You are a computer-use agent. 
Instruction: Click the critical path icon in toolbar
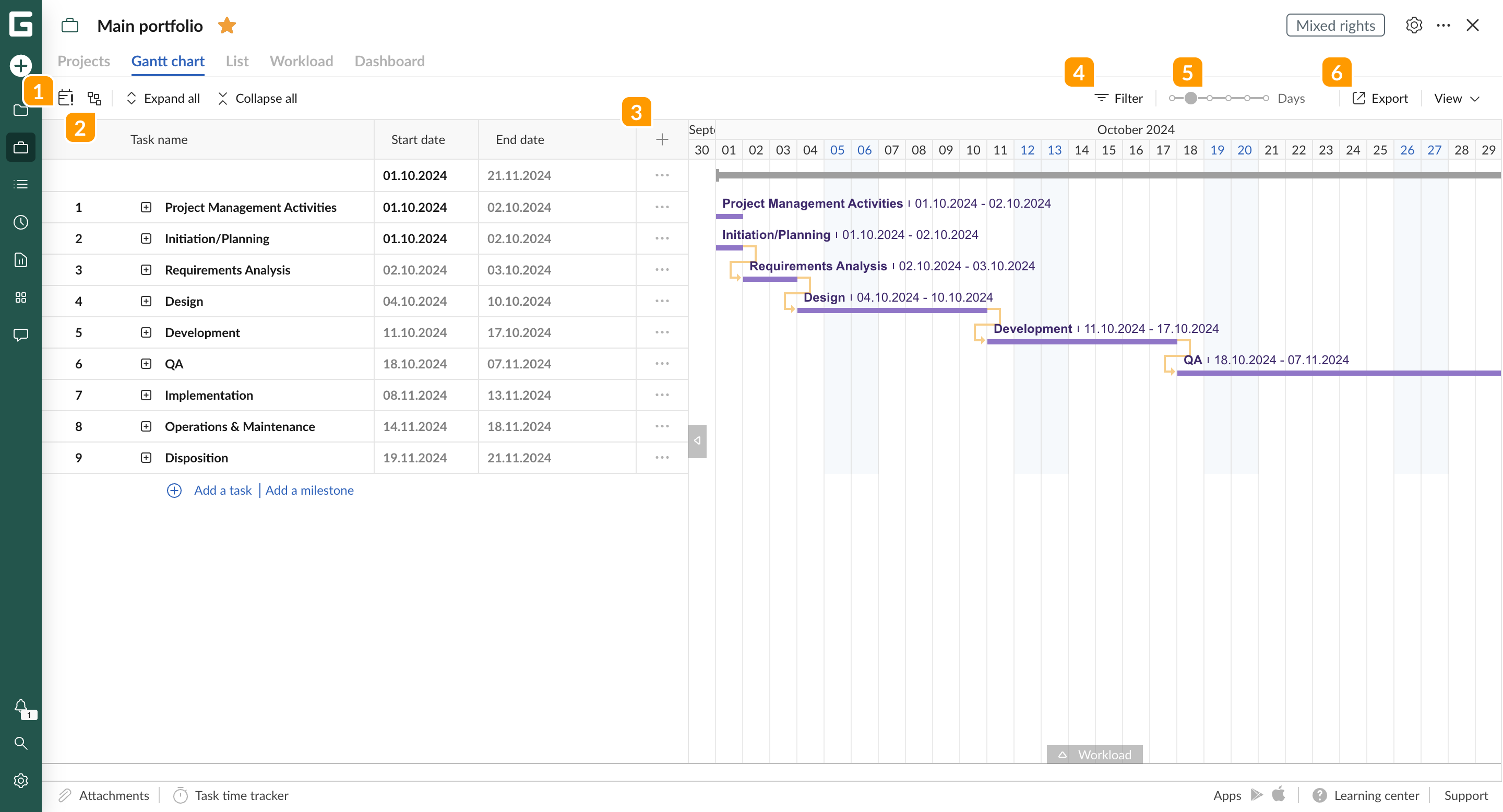click(94, 98)
